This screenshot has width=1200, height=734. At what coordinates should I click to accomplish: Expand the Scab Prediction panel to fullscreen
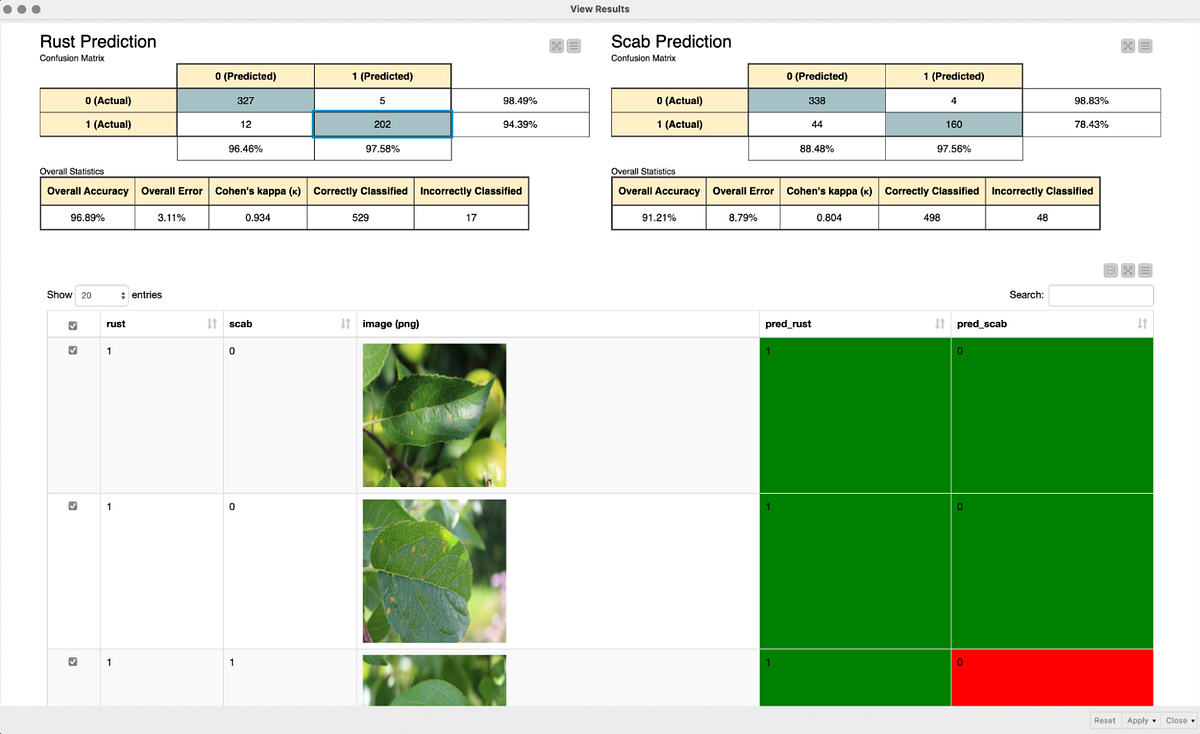(x=1128, y=46)
